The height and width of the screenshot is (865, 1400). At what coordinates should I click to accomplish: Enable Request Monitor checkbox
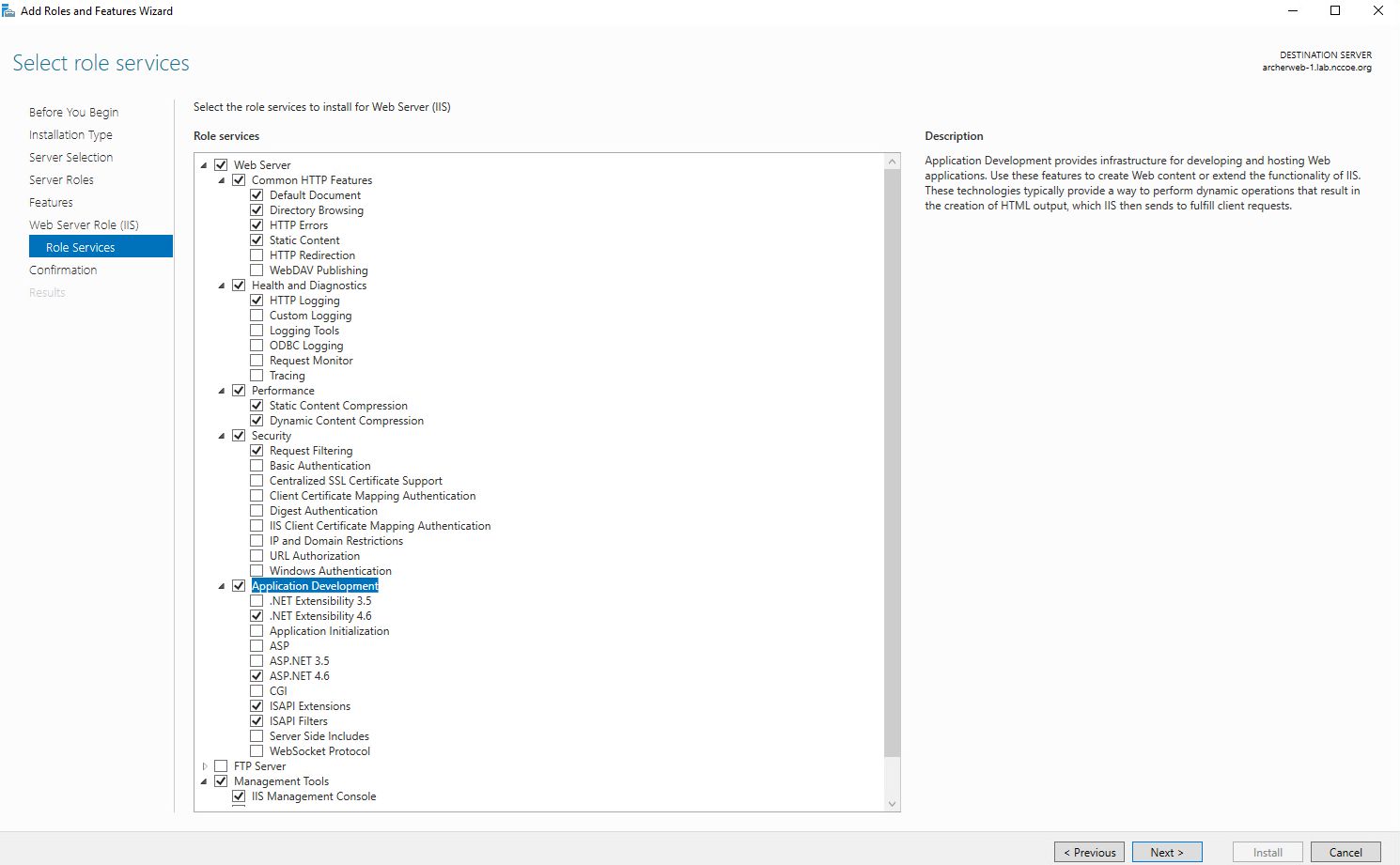point(257,361)
